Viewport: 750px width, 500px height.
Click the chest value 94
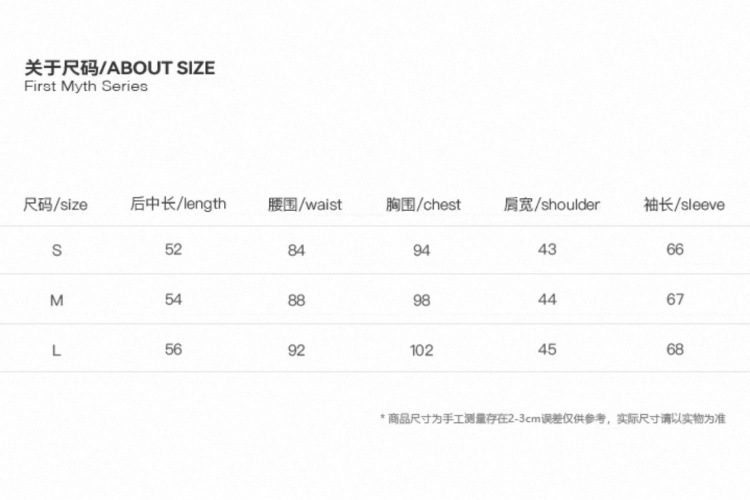click(x=422, y=250)
